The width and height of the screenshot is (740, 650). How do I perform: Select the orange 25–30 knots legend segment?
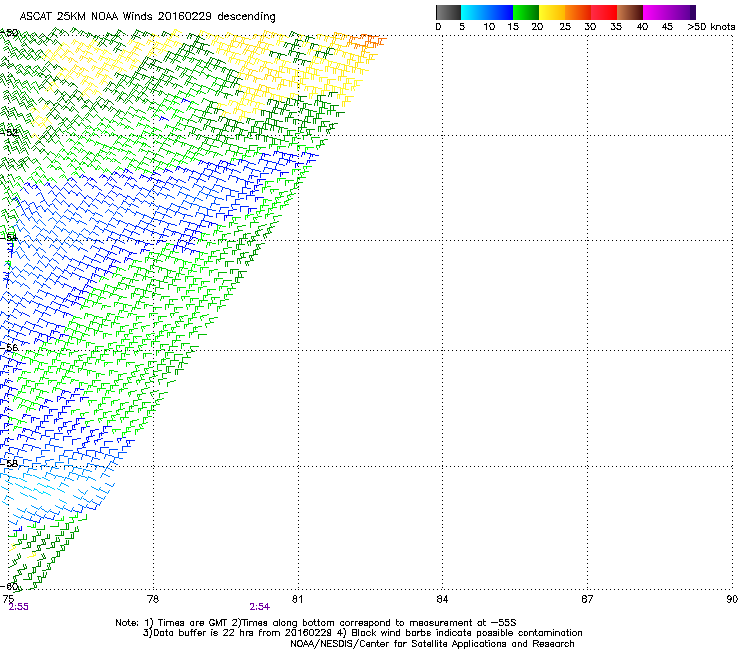pyautogui.click(x=578, y=12)
